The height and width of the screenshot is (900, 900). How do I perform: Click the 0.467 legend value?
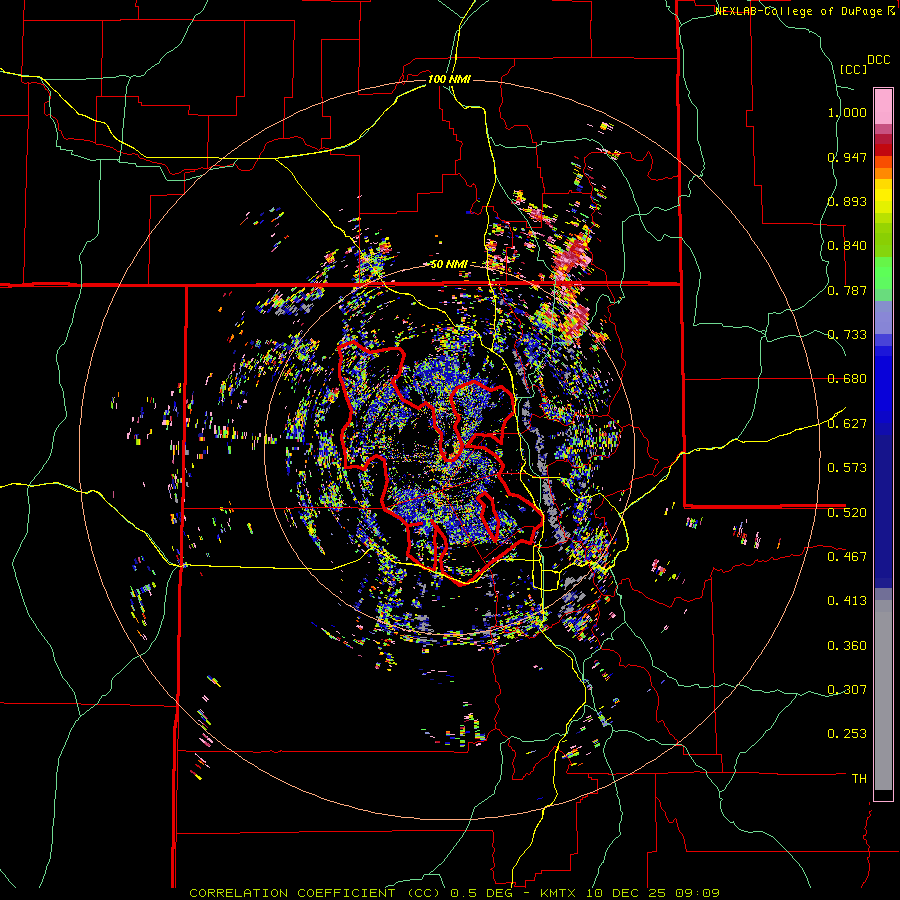847,556
